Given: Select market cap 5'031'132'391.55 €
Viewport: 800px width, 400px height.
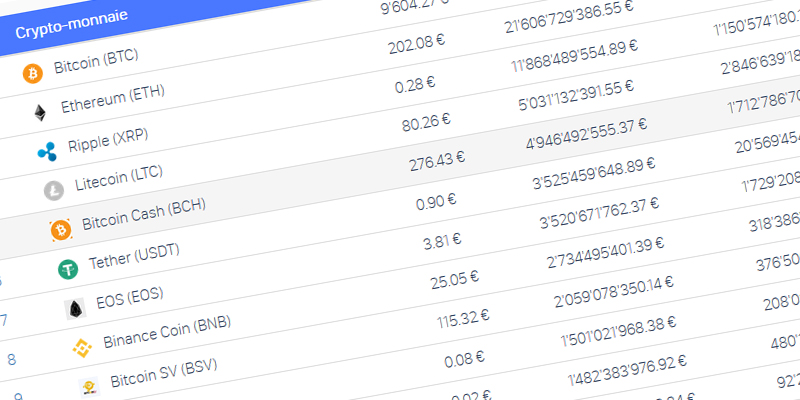Looking at the screenshot, I should (x=576, y=97).
